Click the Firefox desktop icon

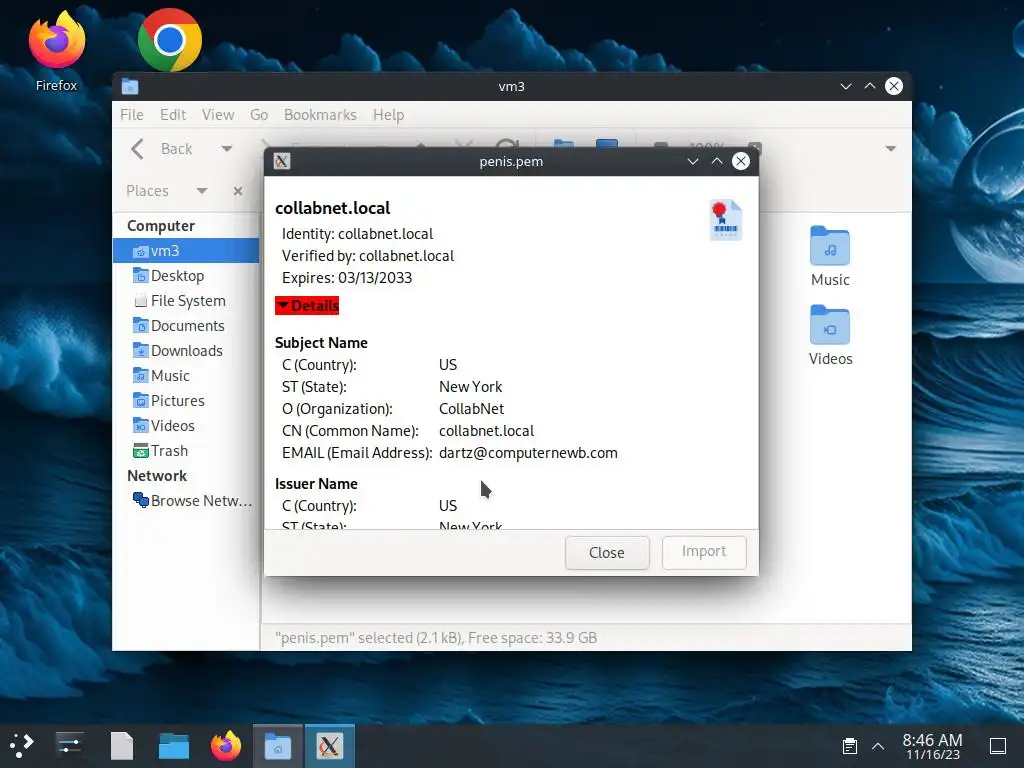pos(57,40)
